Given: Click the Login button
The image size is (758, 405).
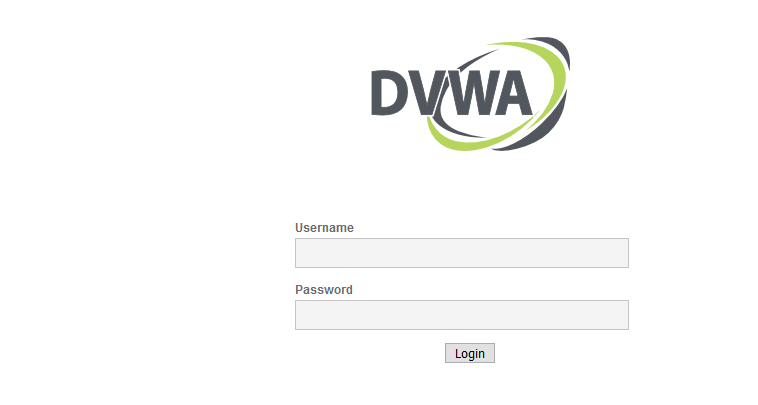Looking at the screenshot, I should point(470,353).
